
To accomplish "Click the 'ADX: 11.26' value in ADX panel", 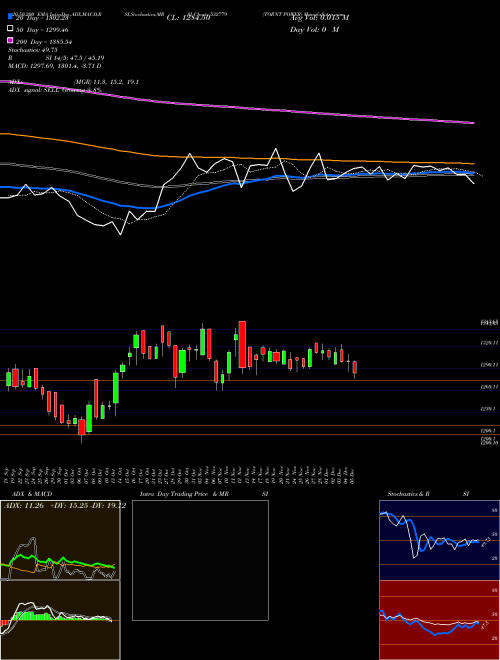I will tap(24, 506).
